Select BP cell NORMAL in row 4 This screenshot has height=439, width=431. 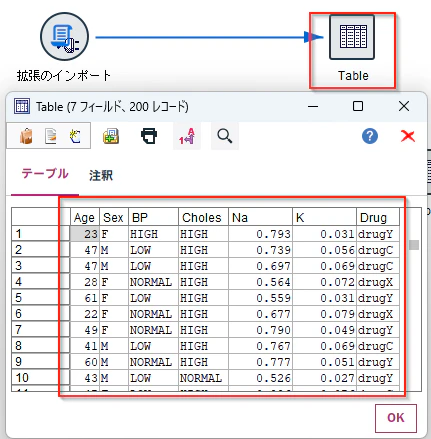(x=153, y=282)
